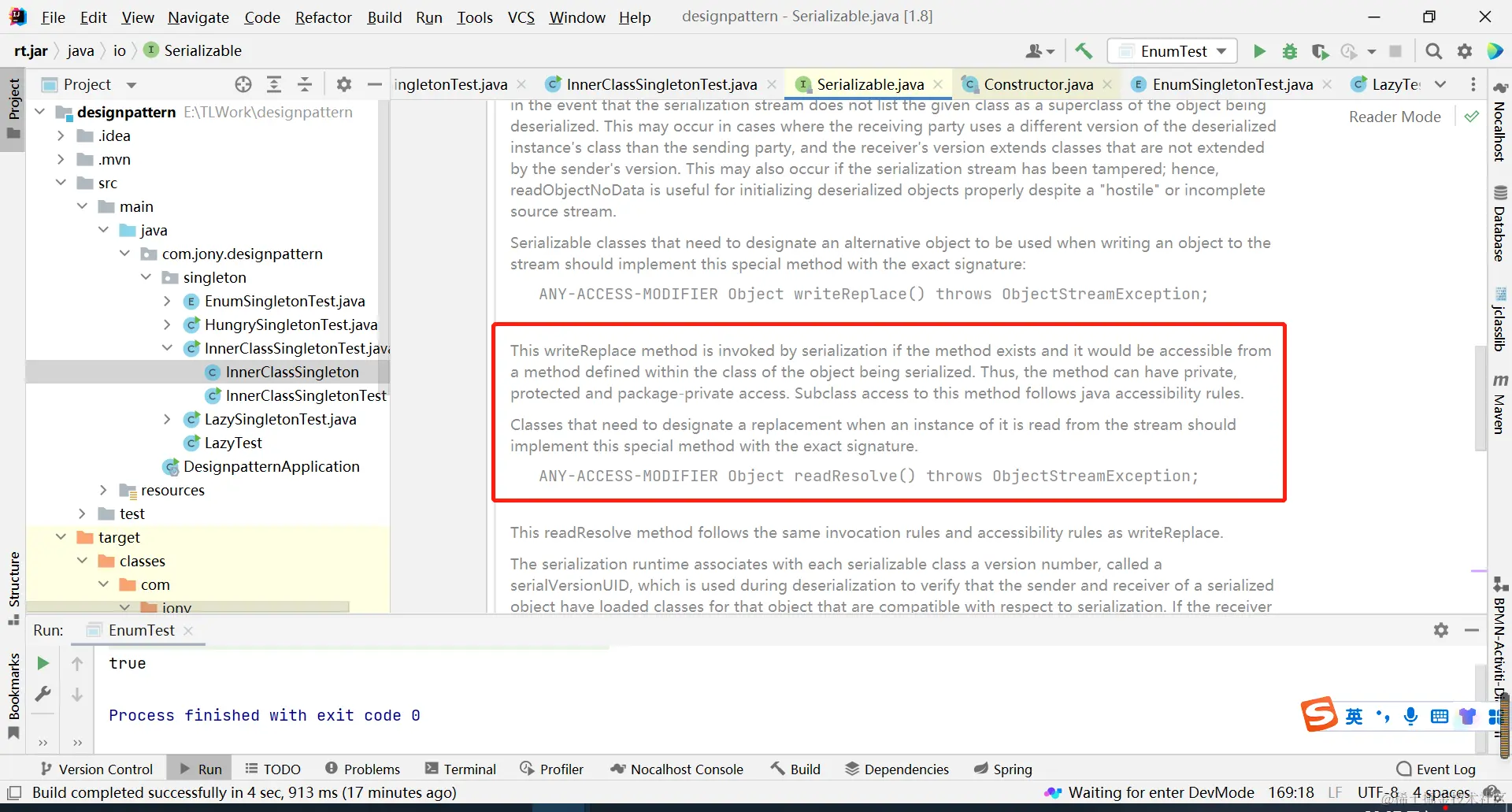This screenshot has width=1512, height=812.
Task: Expand the .idea folder
Action: click(x=61, y=135)
